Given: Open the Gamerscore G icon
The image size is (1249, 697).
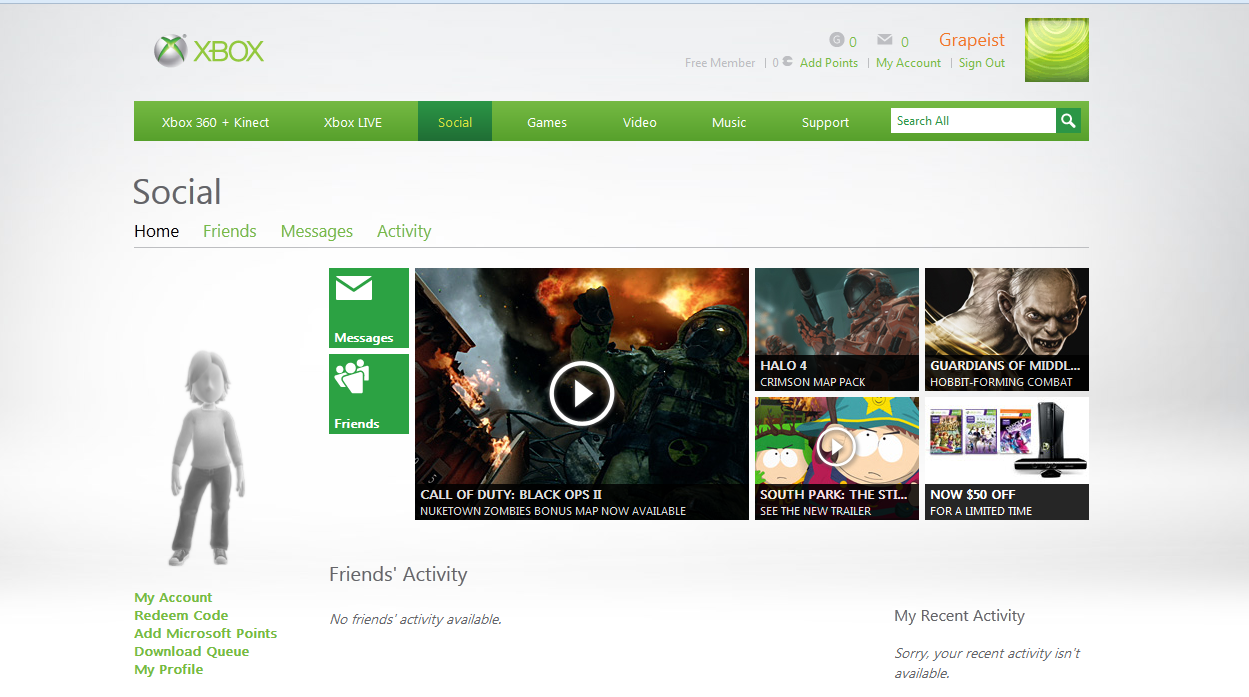Looking at the screenshot, I should point(837,40).
